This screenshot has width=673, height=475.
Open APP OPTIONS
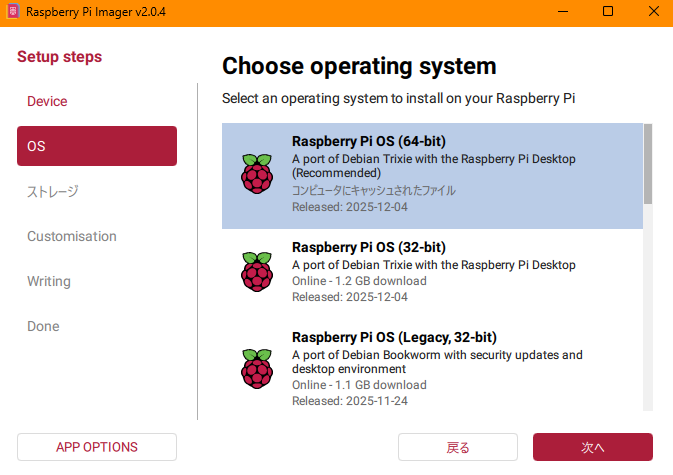(97, 447)
